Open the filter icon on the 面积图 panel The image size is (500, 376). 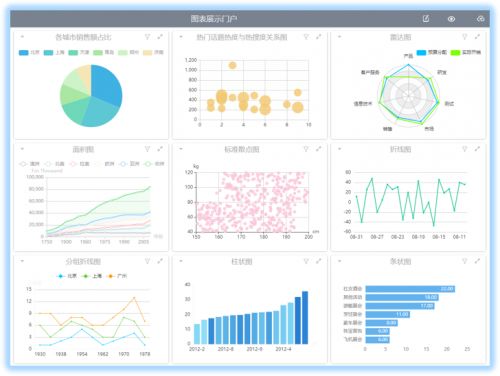point(147,149)
